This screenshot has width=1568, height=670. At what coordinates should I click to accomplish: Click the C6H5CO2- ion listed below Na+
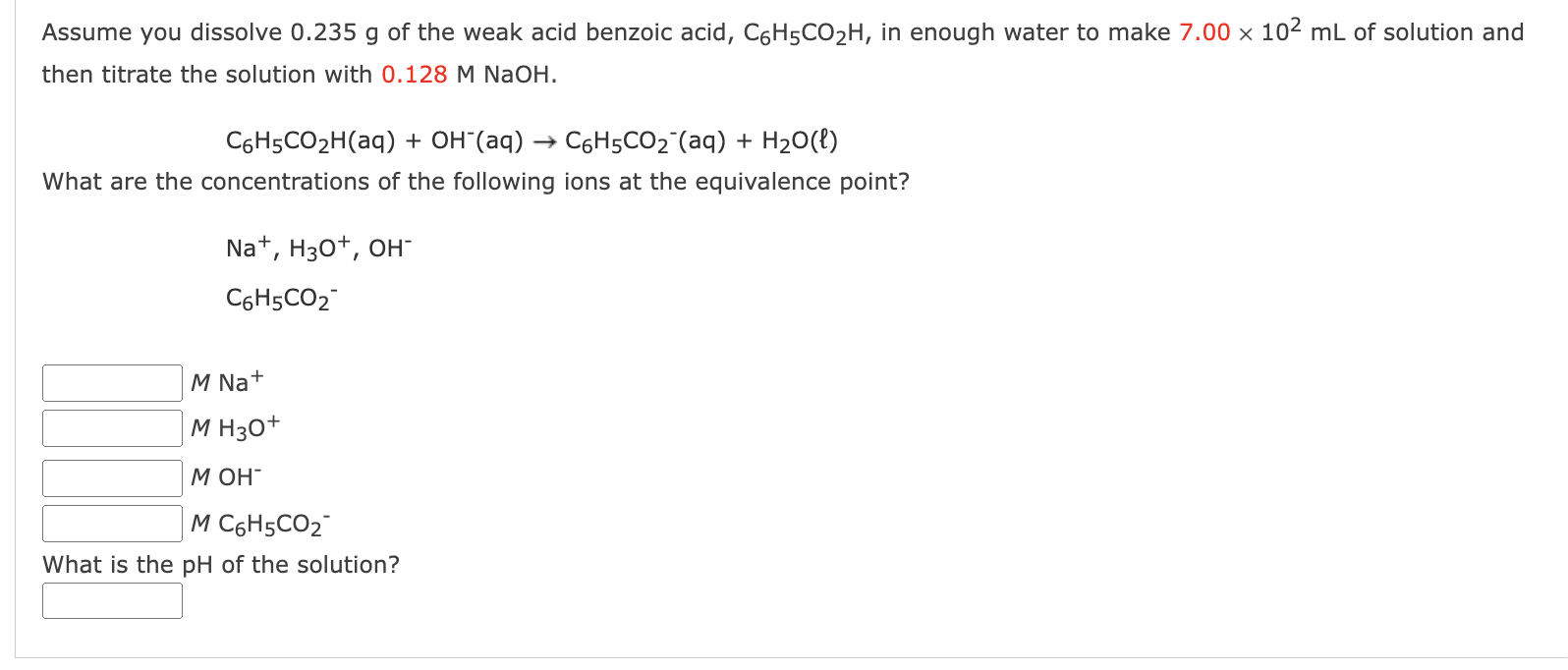point(279,297)
